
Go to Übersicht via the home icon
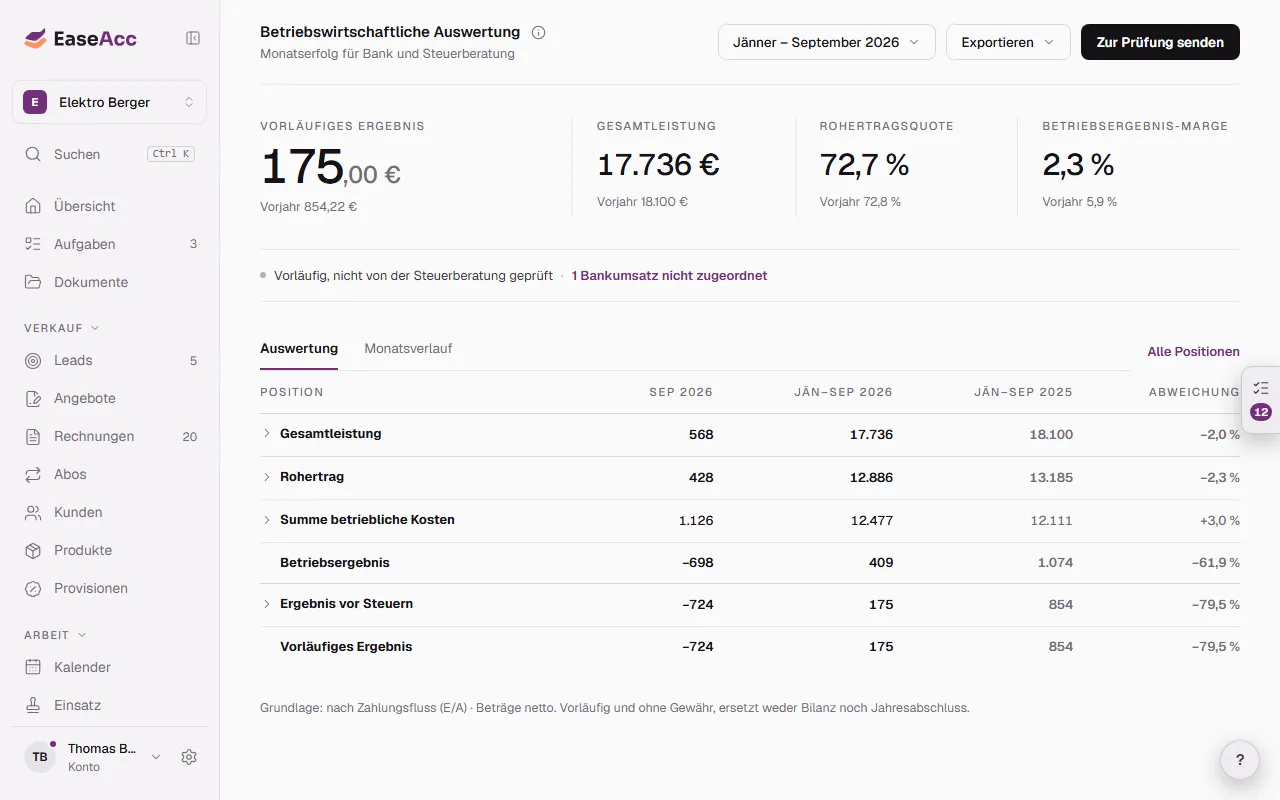(110, 206)
